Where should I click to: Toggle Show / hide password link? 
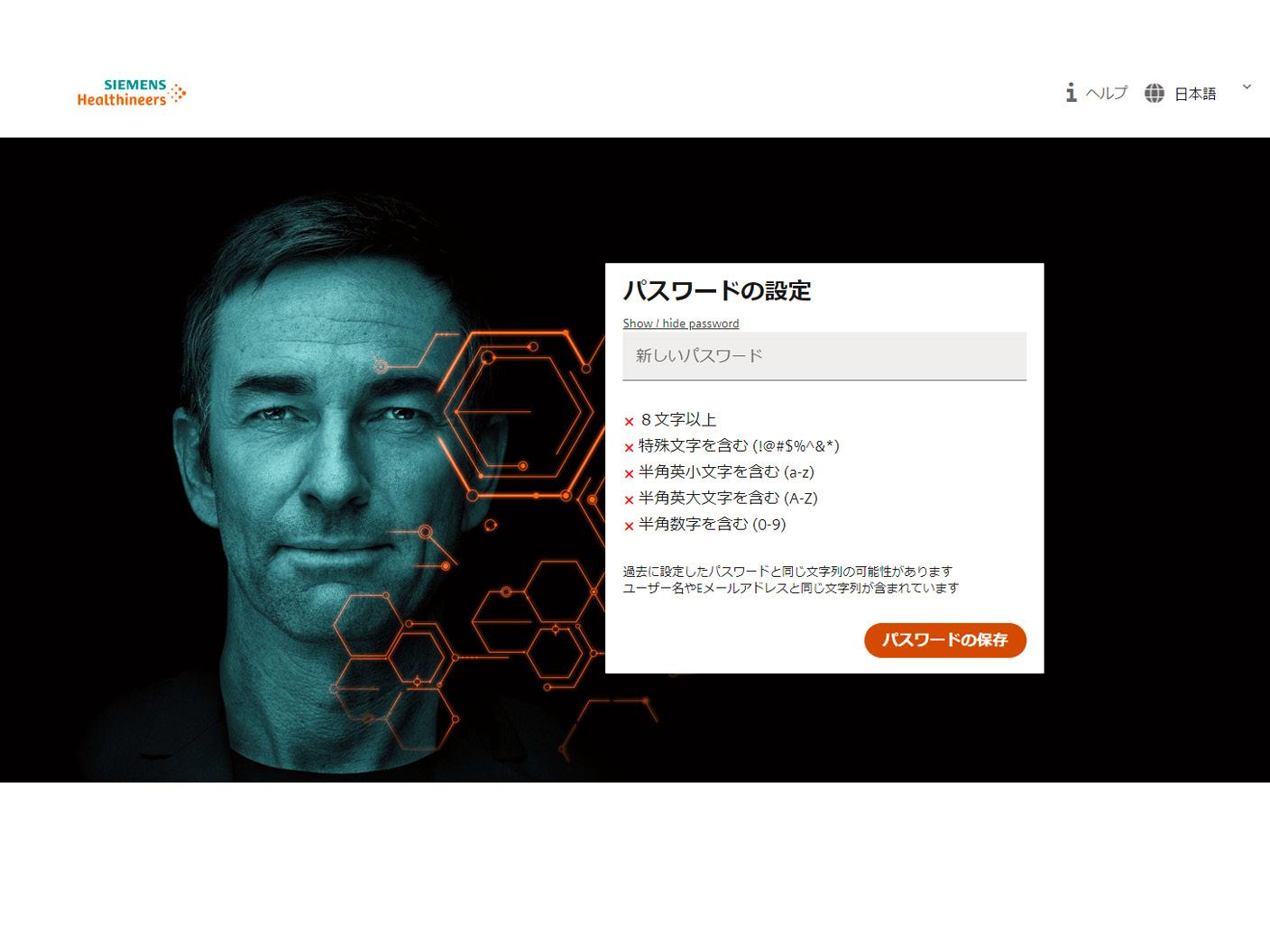pos(680,324)
